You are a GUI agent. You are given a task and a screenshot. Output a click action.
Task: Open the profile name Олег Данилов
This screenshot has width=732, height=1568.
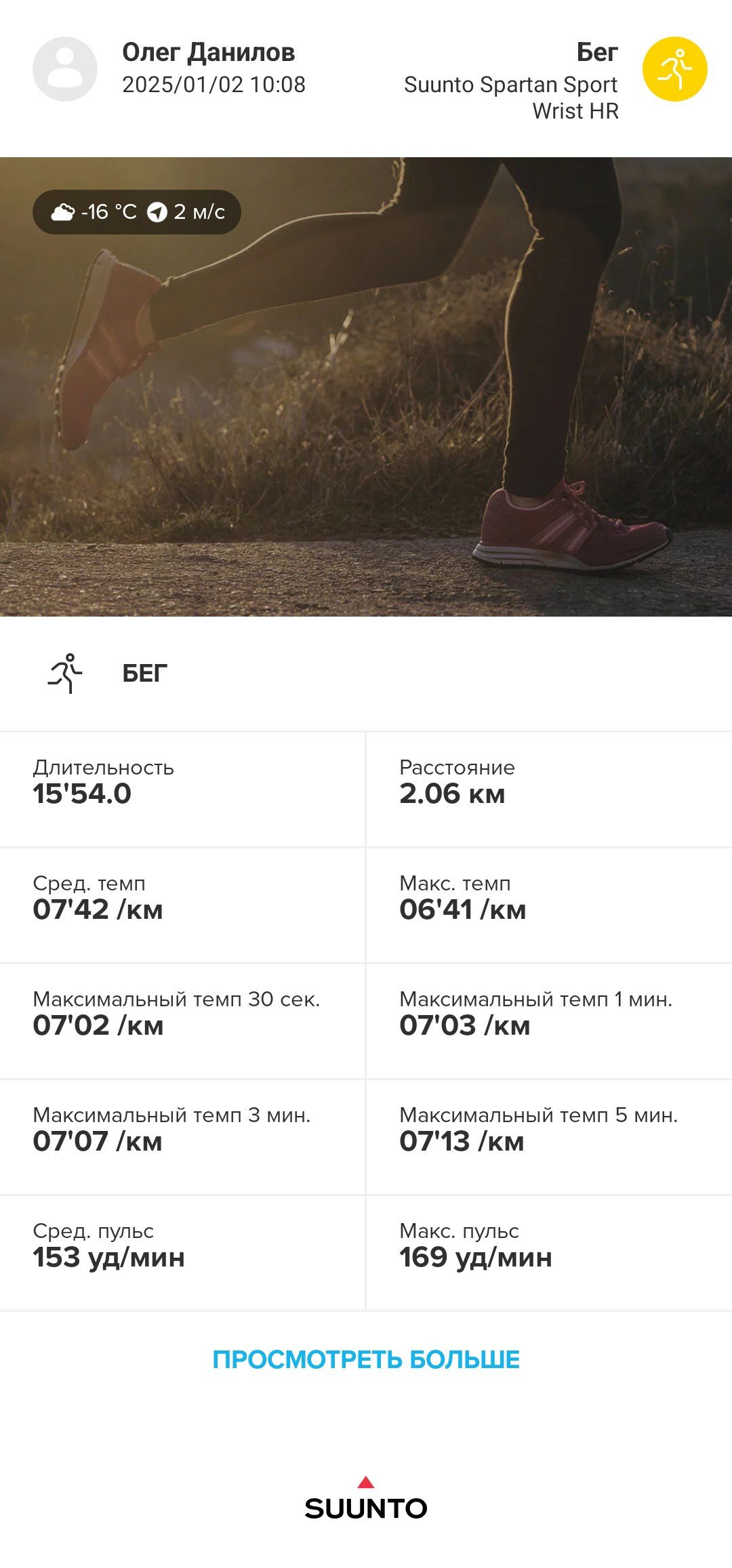coord(208,52)
